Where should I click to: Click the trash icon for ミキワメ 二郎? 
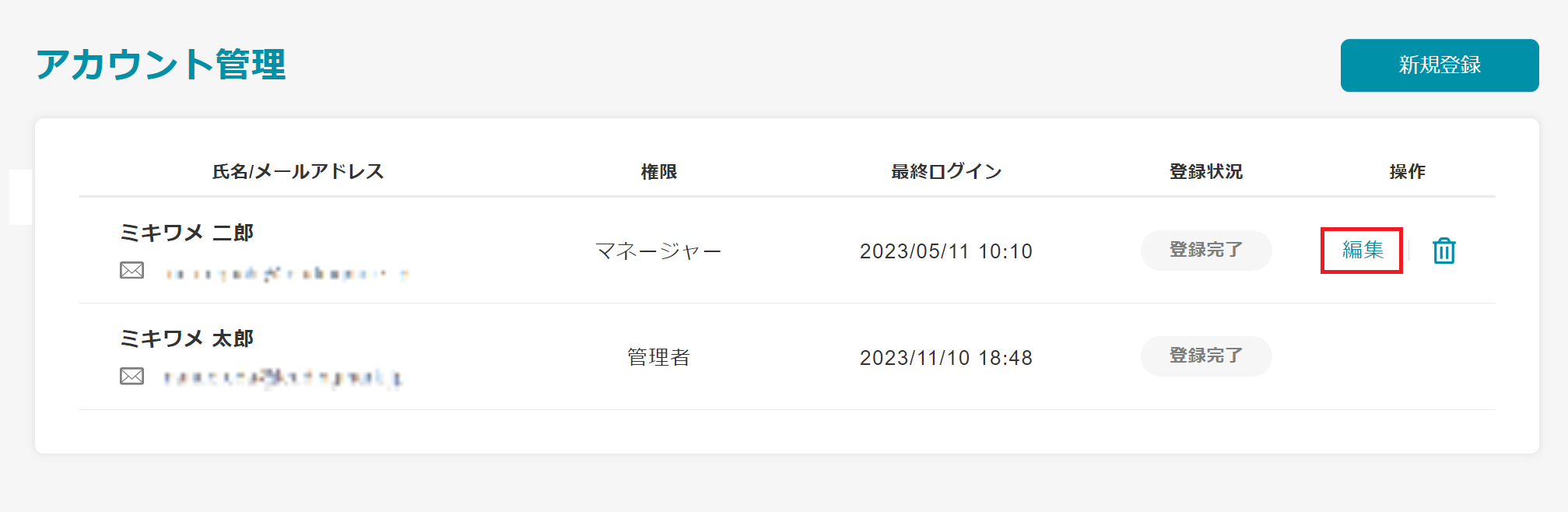click(1443, 251)
